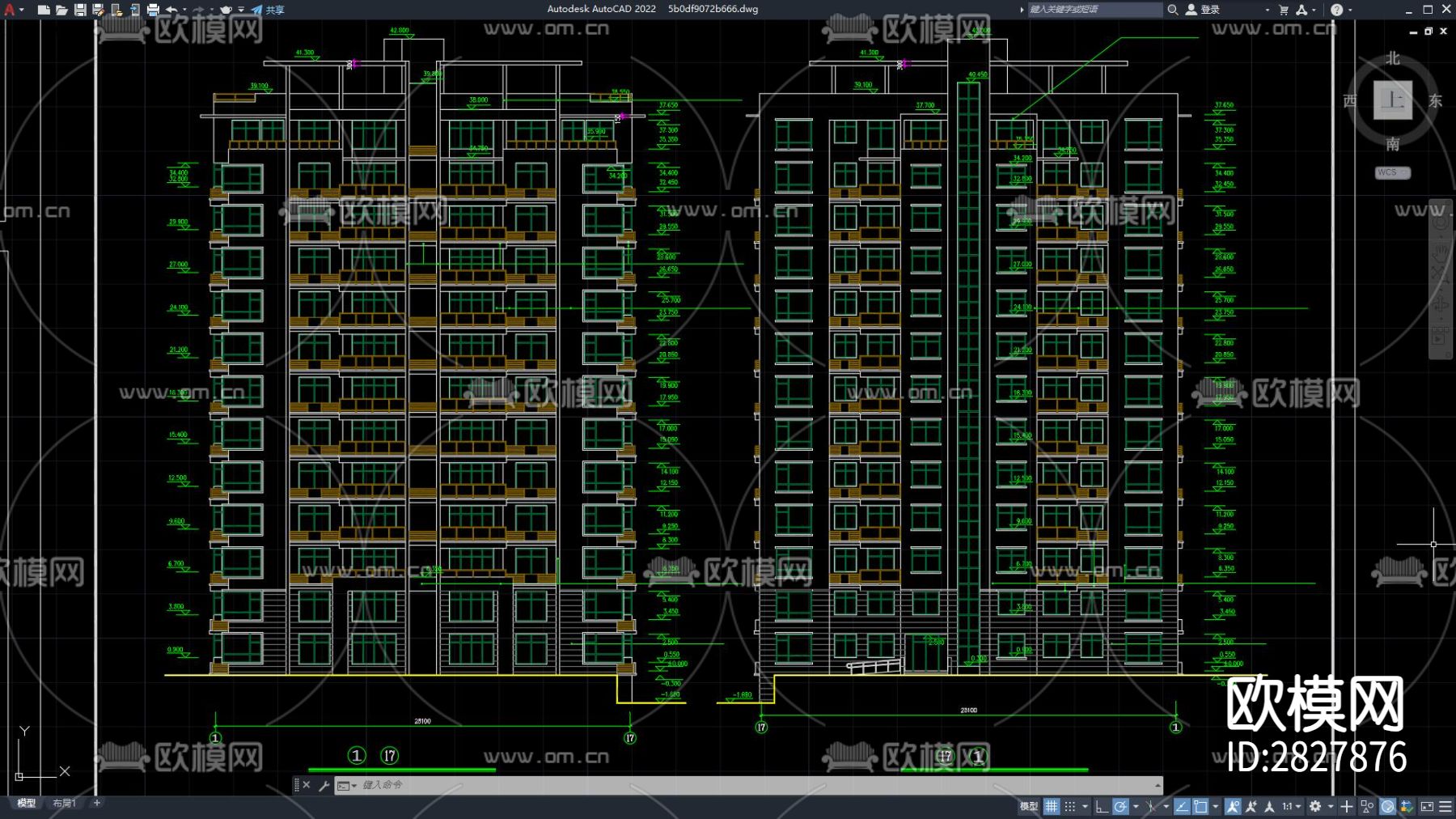Click the customization hamburger icon in status bar
This screenshot has height=819, width=1456.
tap(1445, 806)
